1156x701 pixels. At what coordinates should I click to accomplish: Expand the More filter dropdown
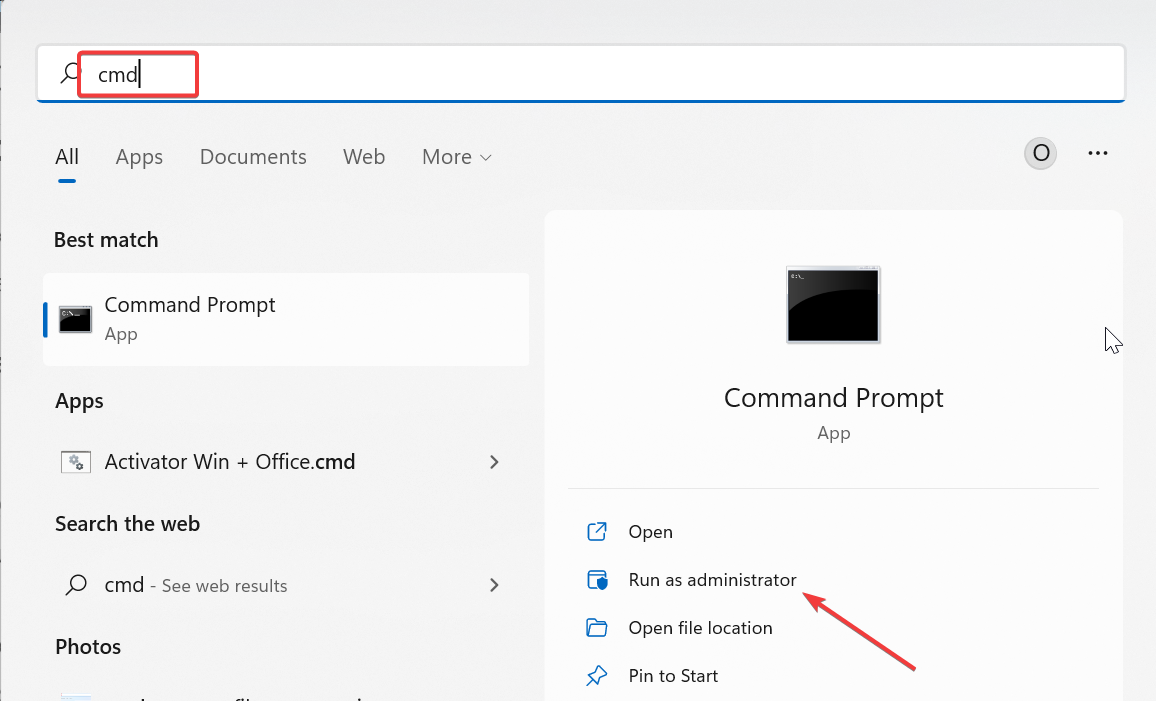(456, 157)
